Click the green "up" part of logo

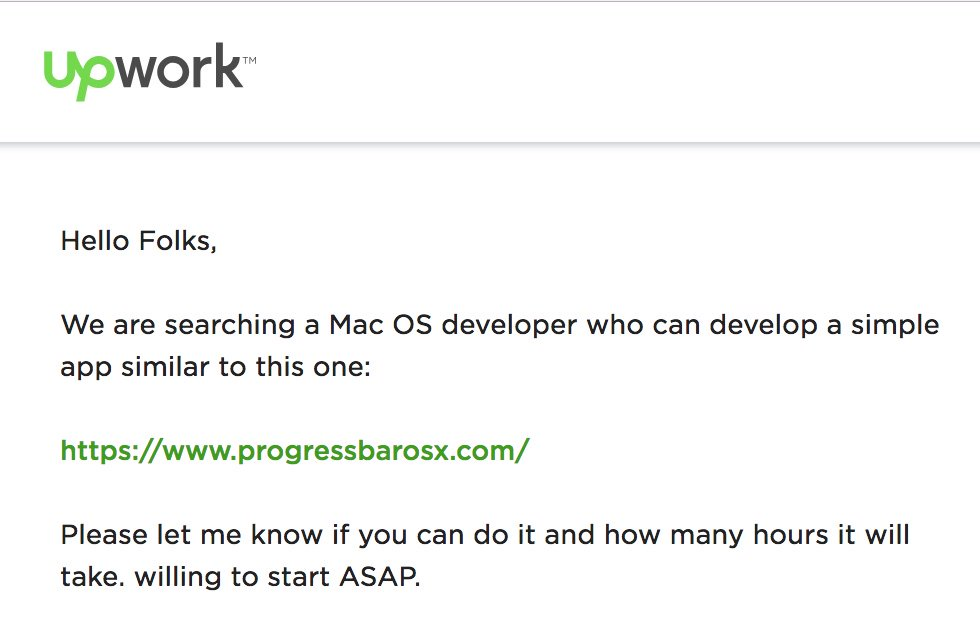click(x=79, y=75)
